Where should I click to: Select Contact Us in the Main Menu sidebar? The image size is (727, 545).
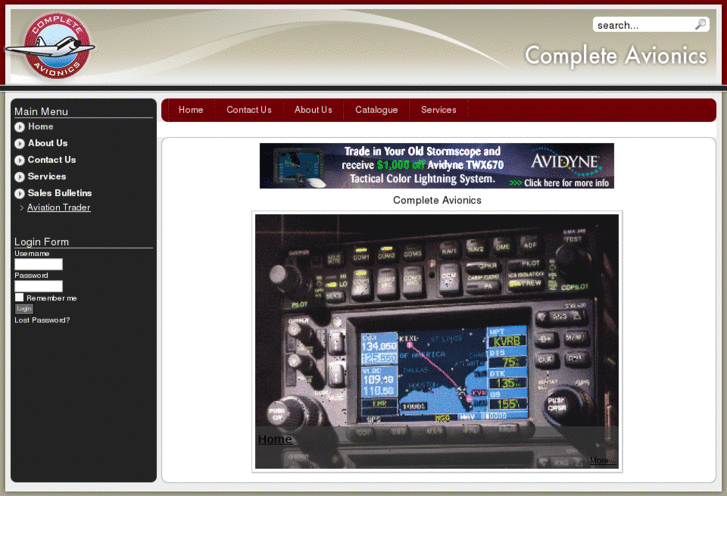(x=51, y=160)
